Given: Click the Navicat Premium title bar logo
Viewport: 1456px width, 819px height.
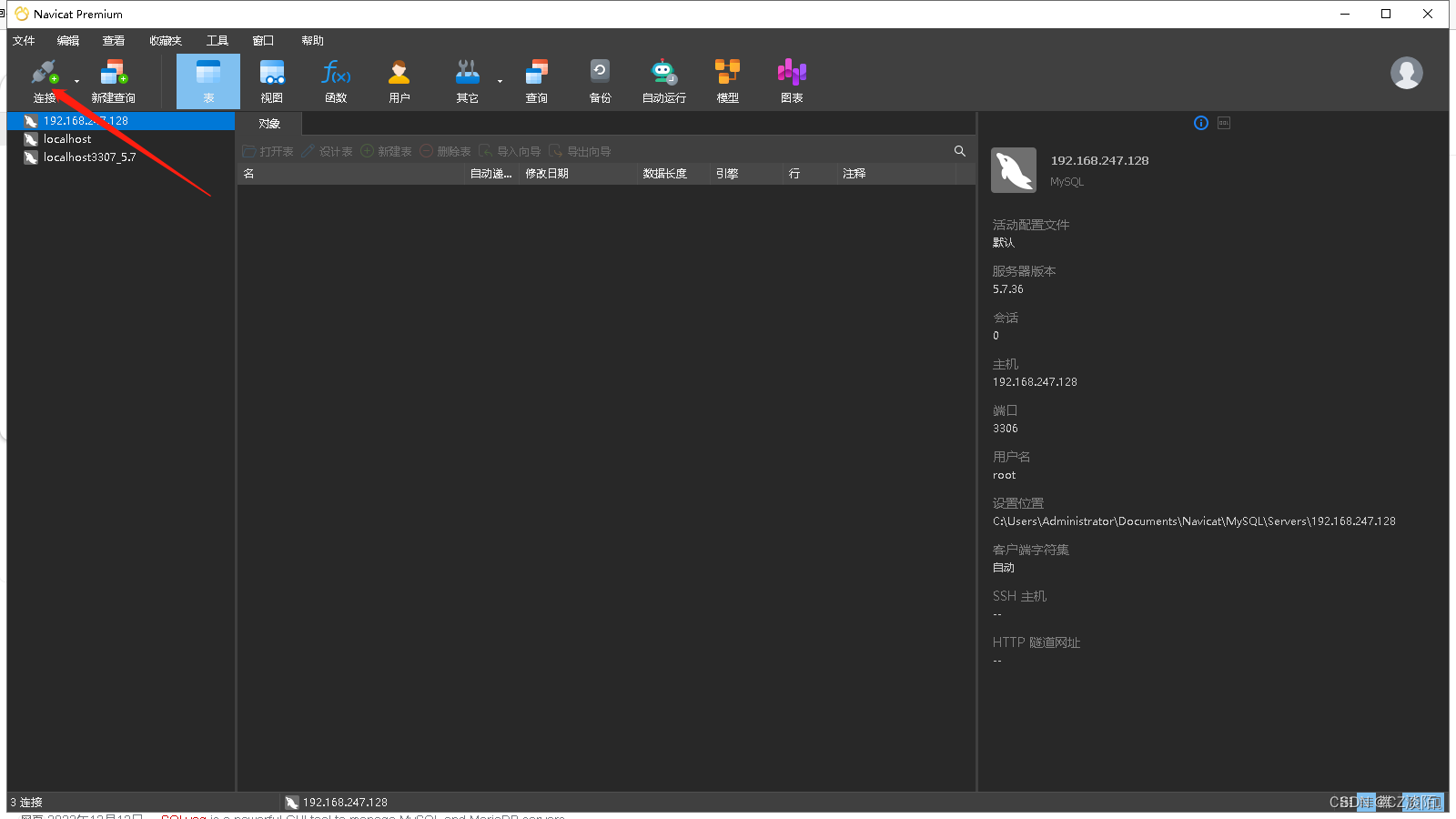Looking at the screenshot, I should tap(22, 14).
